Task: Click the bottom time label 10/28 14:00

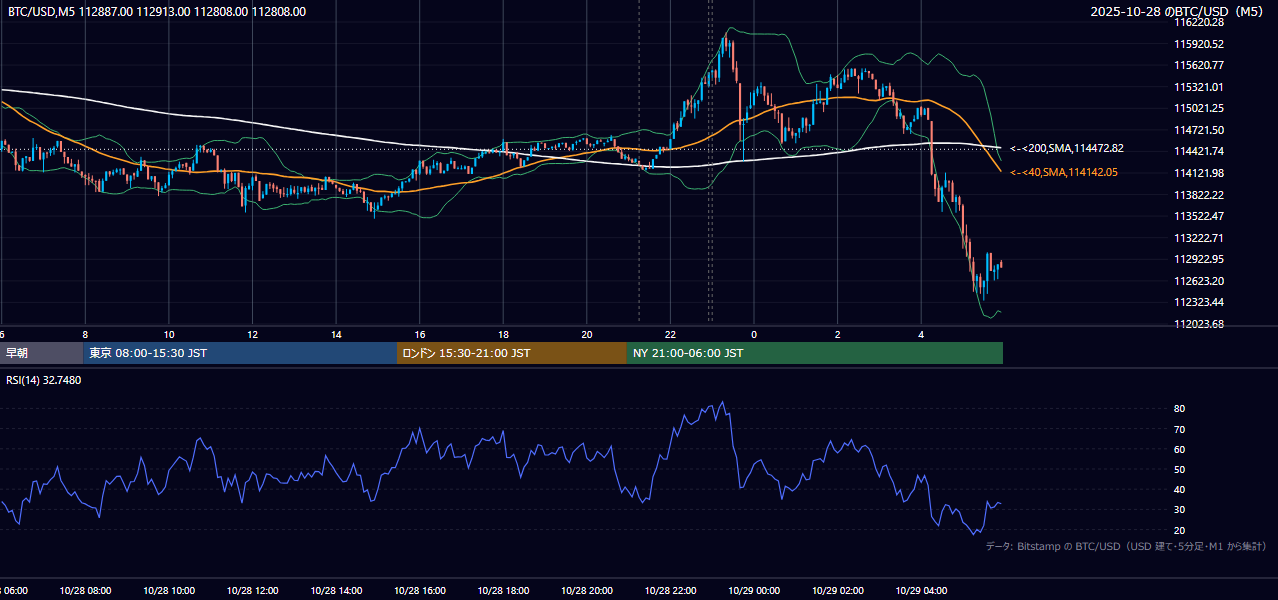Action: click(x=336, y=591)
